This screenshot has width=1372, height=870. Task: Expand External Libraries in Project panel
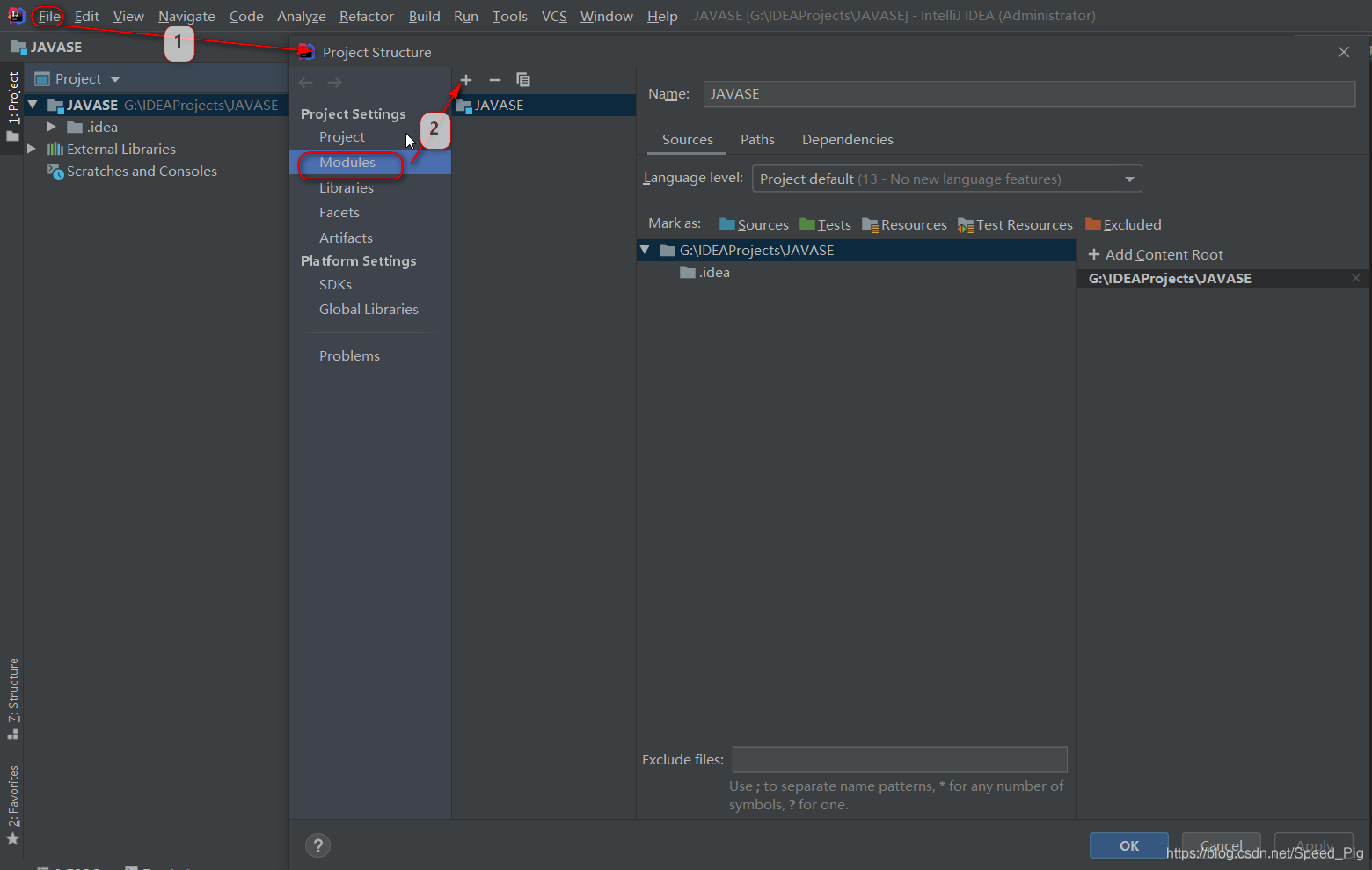32,149
